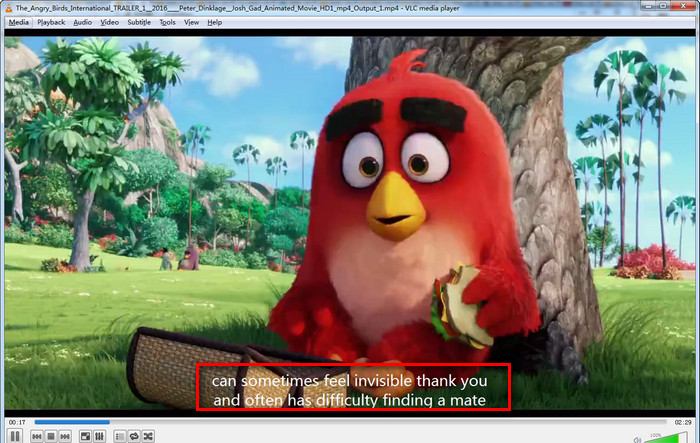Open the View menu
The image size is (700, 443).
pyautogui.click(x=192, y=22)
